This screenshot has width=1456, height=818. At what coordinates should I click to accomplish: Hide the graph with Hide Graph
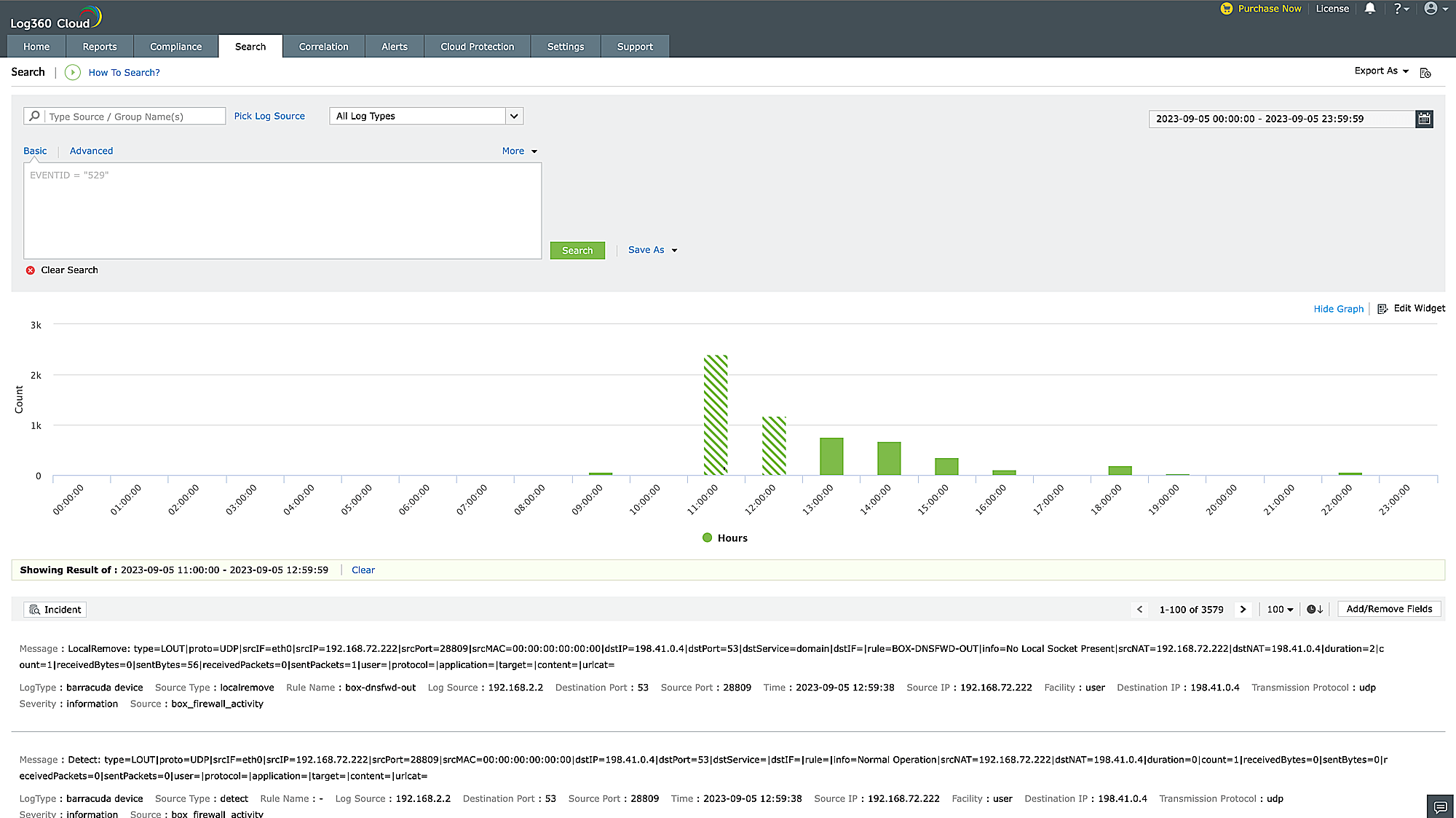(x=1338, y=309)
